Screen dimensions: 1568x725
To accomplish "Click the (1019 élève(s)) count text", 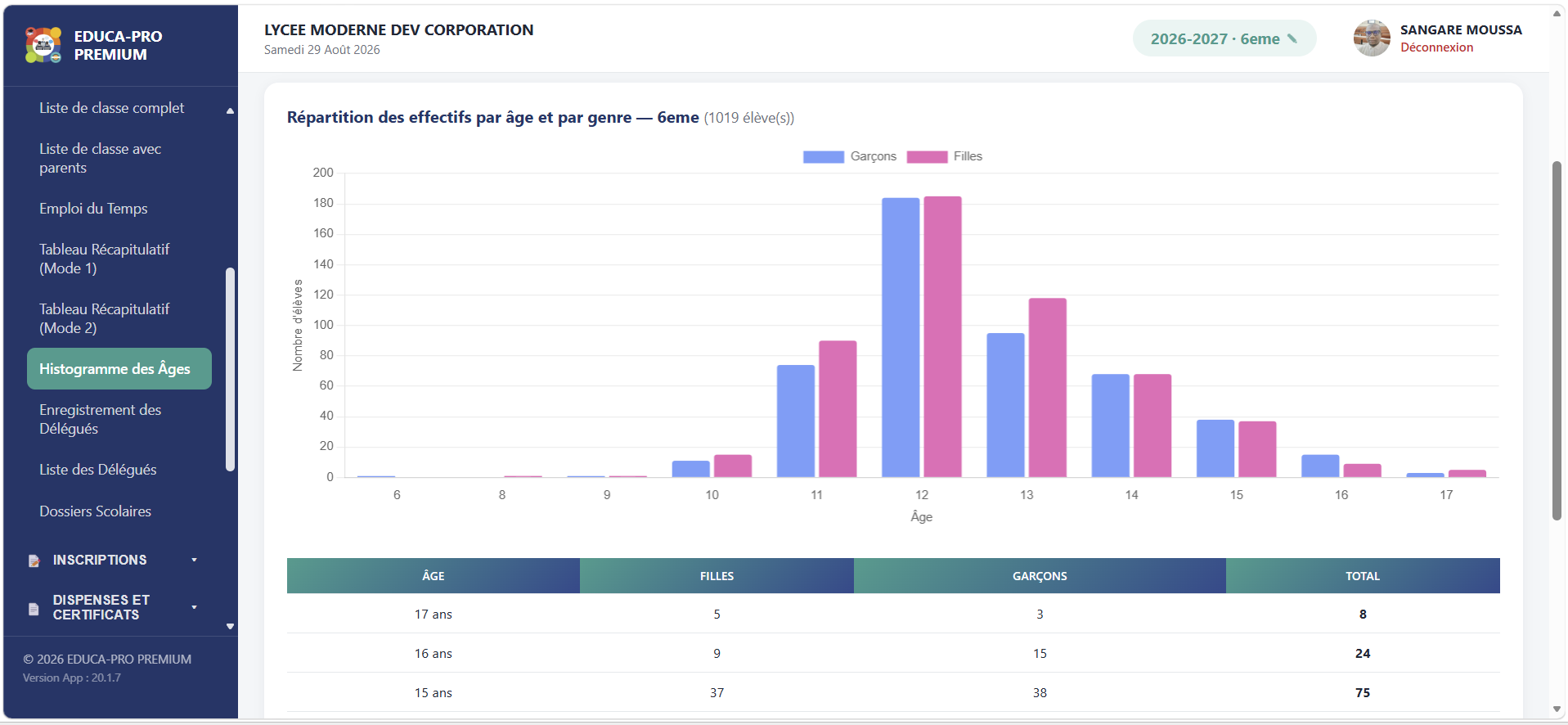I will click(749, 118).
